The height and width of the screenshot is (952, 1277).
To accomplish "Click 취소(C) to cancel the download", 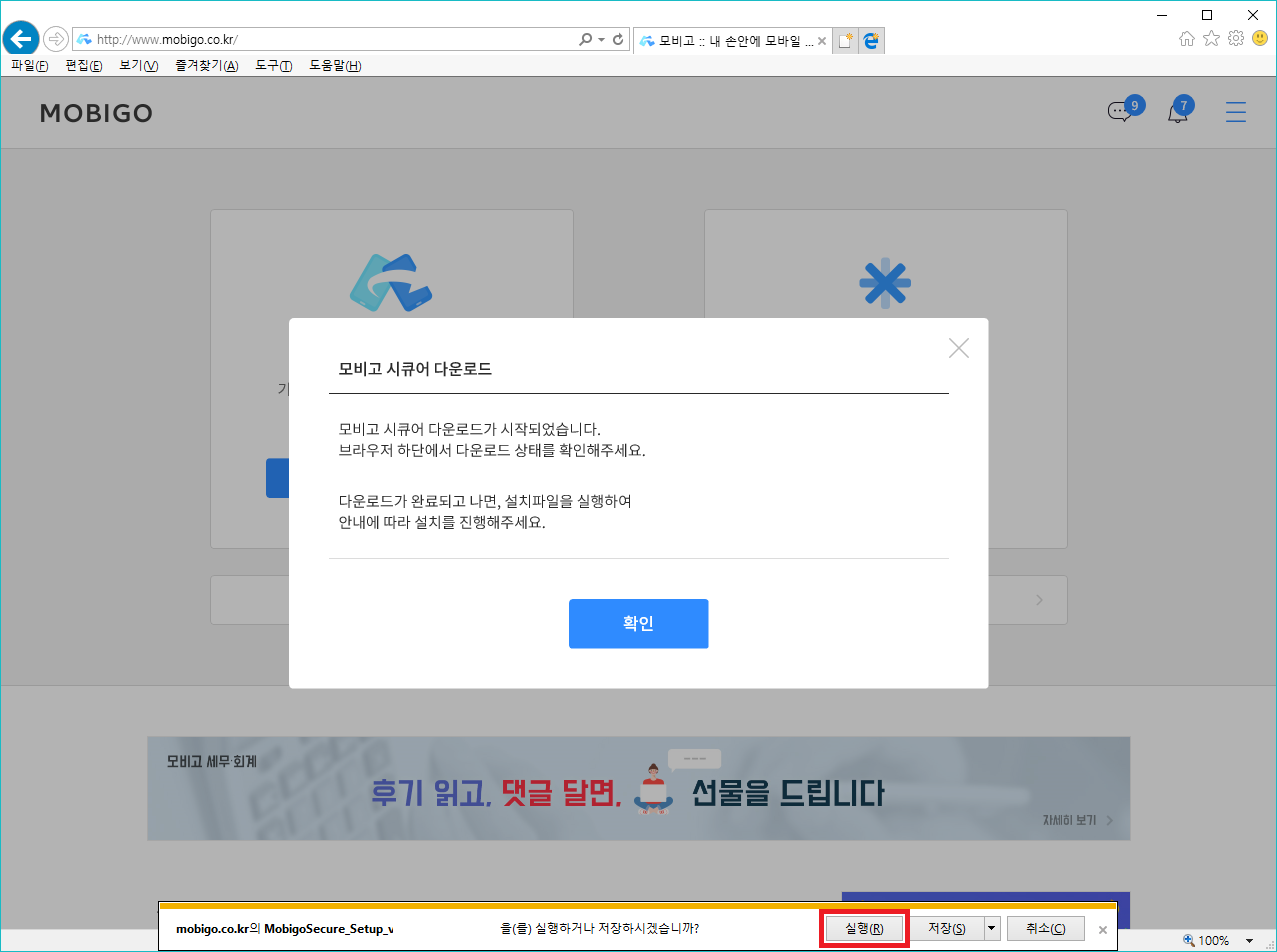I will pos(1046,928).
